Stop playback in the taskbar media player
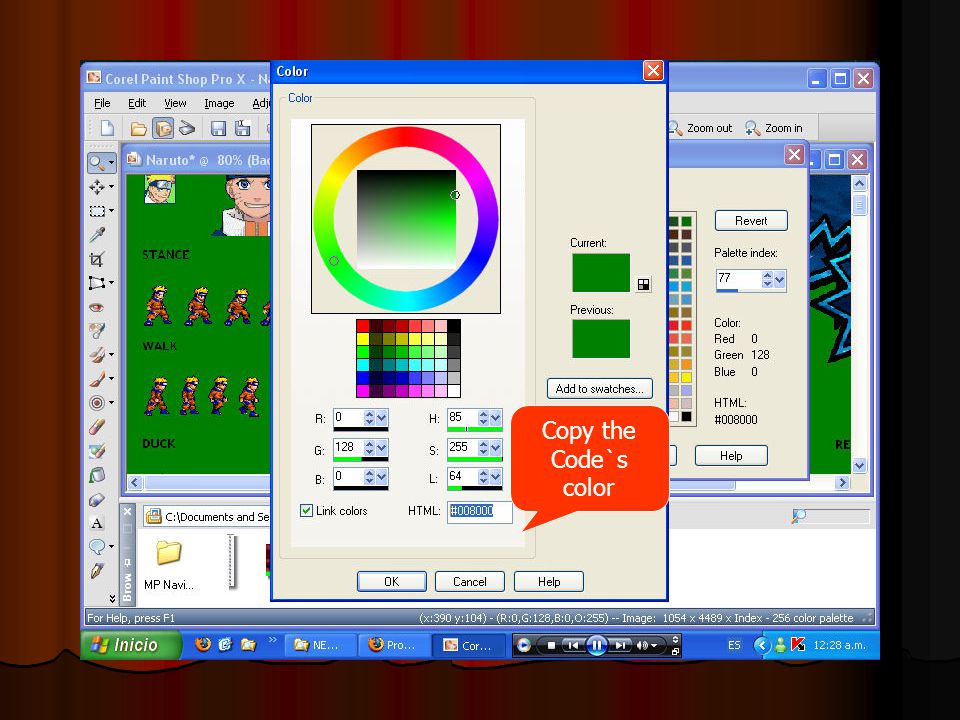Screen dimensions: 960x720 [551, 645]
